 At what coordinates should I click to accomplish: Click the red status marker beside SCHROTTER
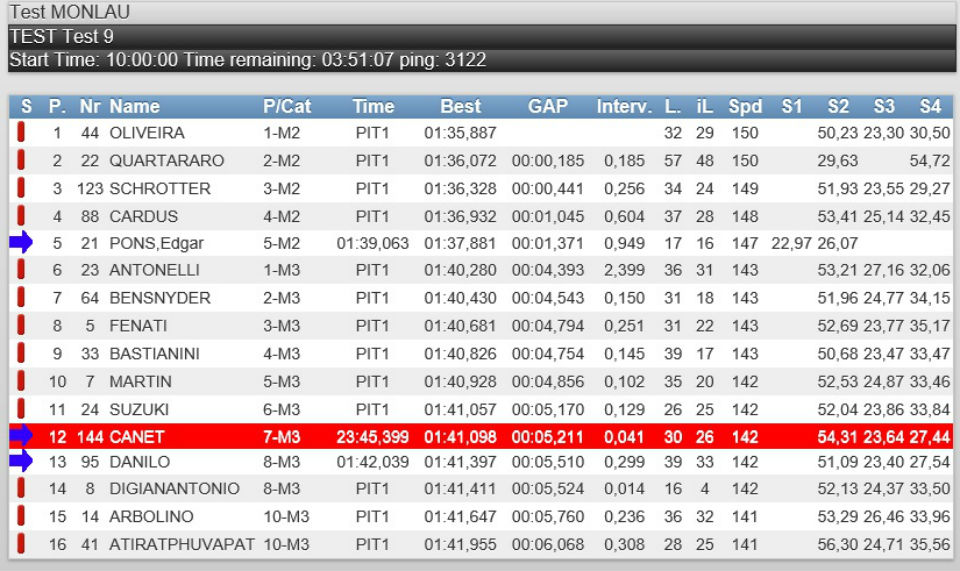click(x=21, y=188)
